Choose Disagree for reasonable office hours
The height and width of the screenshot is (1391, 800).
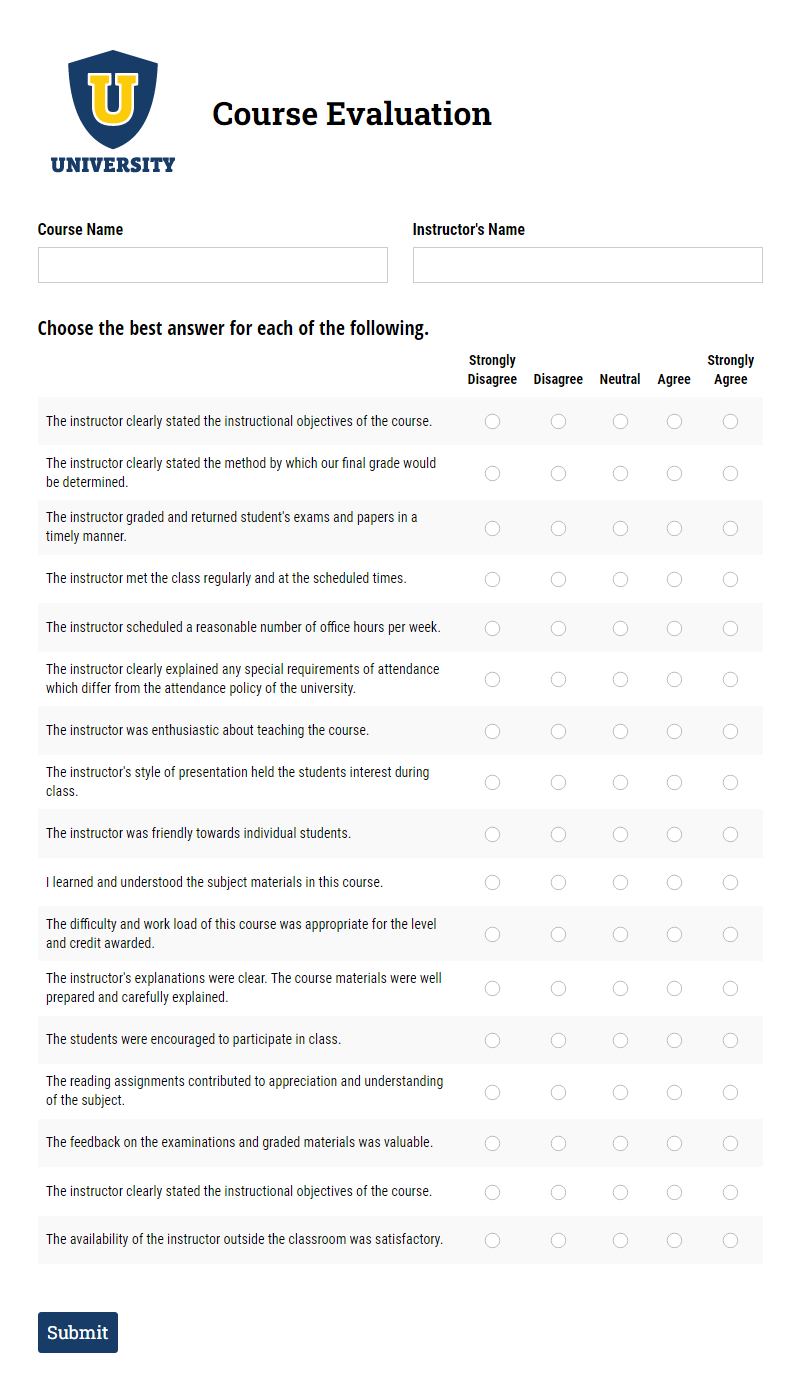point(558,628)
